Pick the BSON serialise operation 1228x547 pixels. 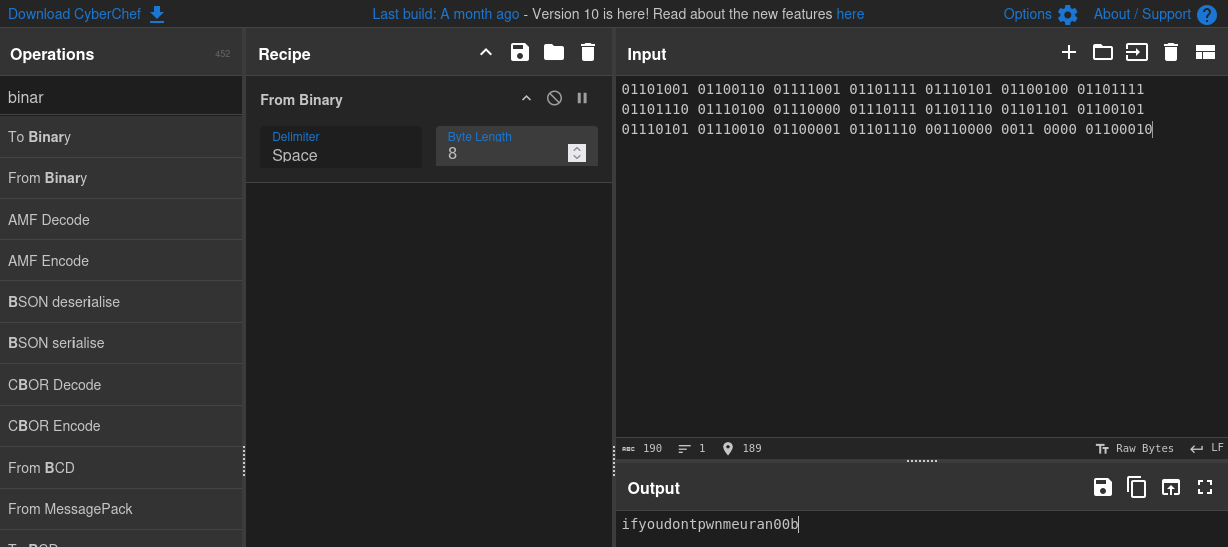point(121,343)
